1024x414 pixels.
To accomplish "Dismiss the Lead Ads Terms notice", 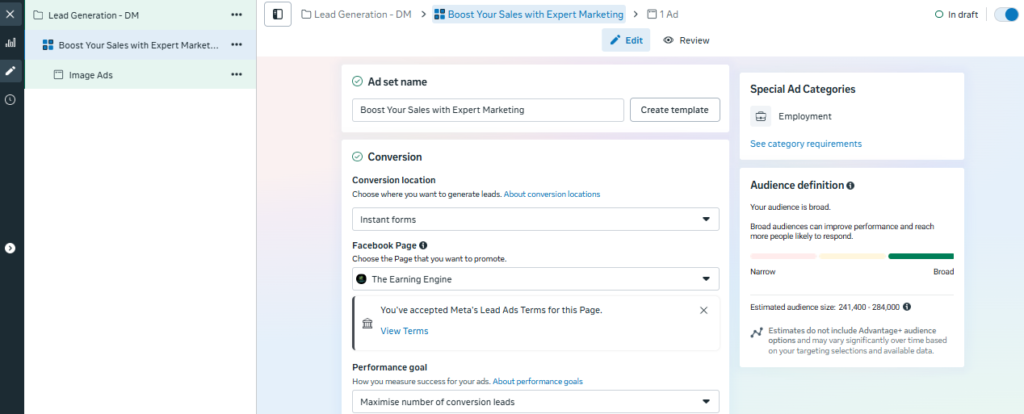I will (703, 310).
